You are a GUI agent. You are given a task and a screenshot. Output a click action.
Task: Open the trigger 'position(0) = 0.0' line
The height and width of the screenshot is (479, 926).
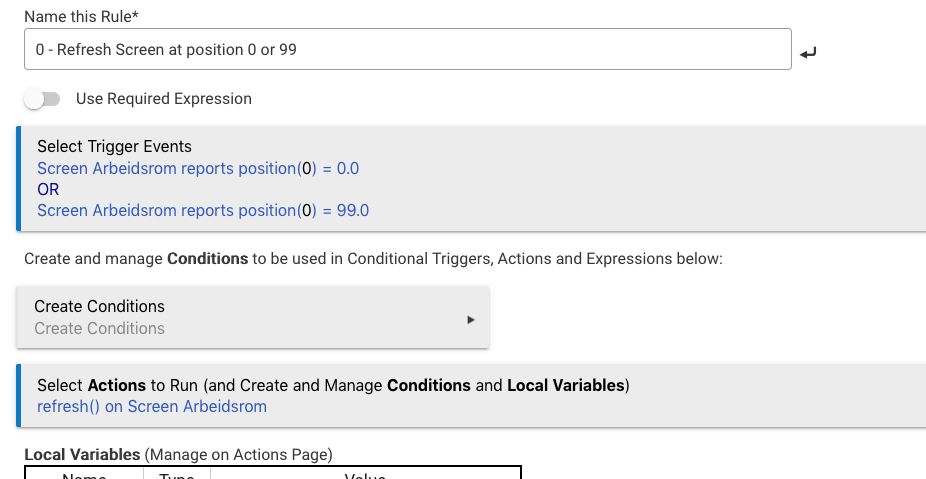coord(198,168)
